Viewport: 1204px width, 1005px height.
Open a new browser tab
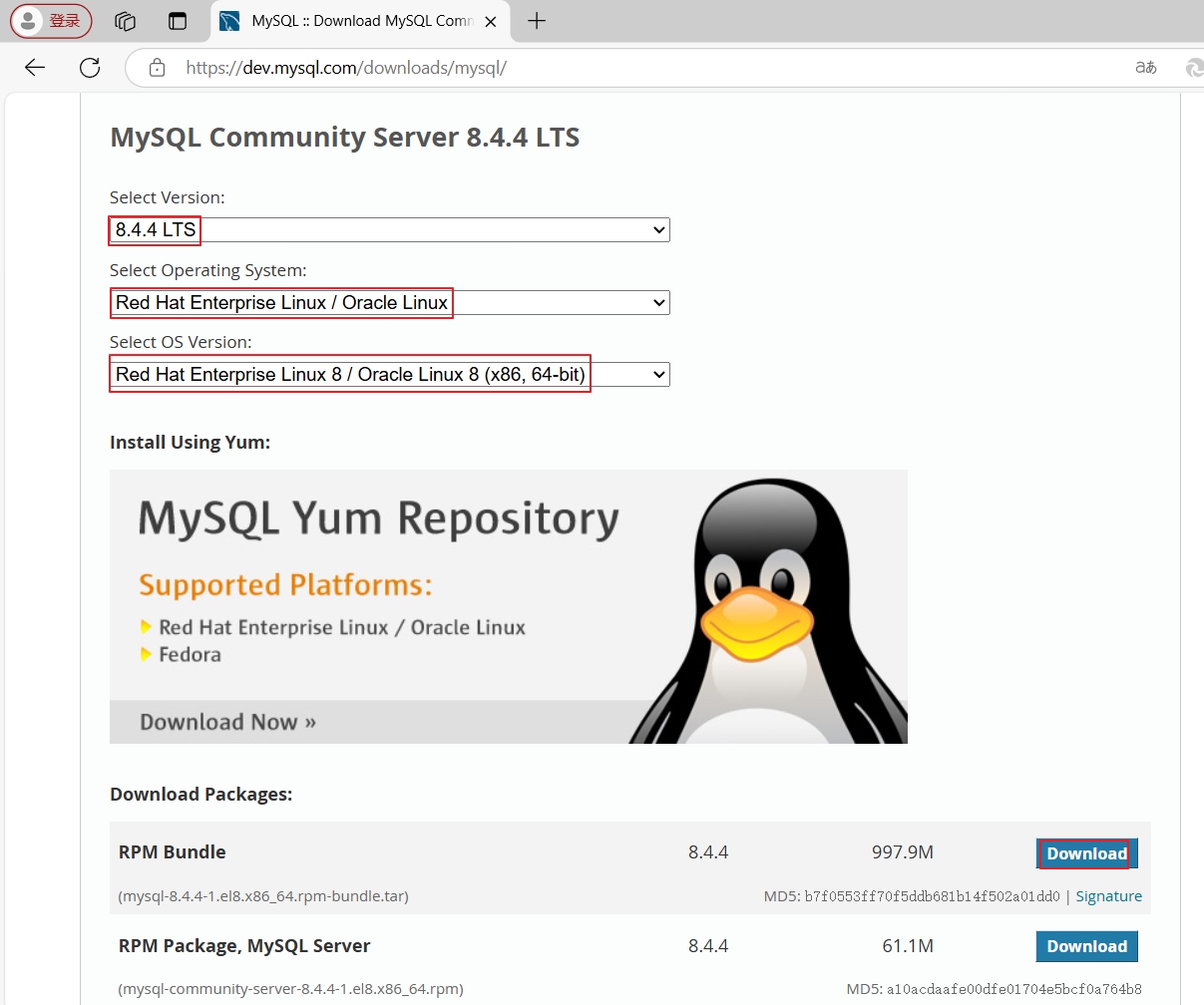[x=537, y=21]
